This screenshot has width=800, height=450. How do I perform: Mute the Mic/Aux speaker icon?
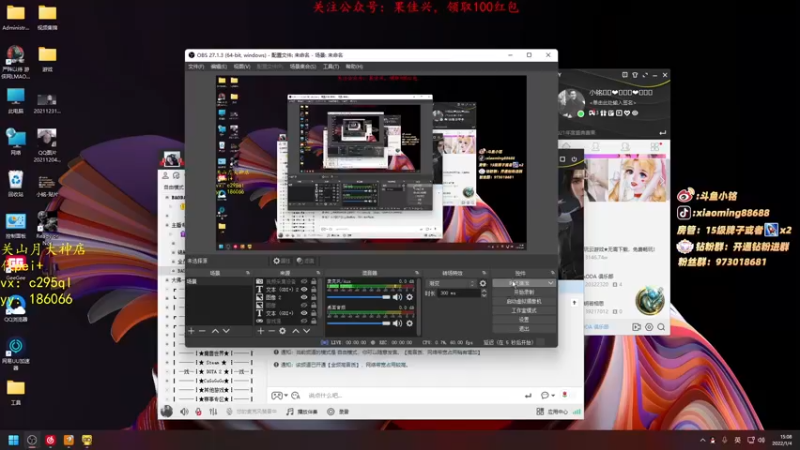[397, 297]
